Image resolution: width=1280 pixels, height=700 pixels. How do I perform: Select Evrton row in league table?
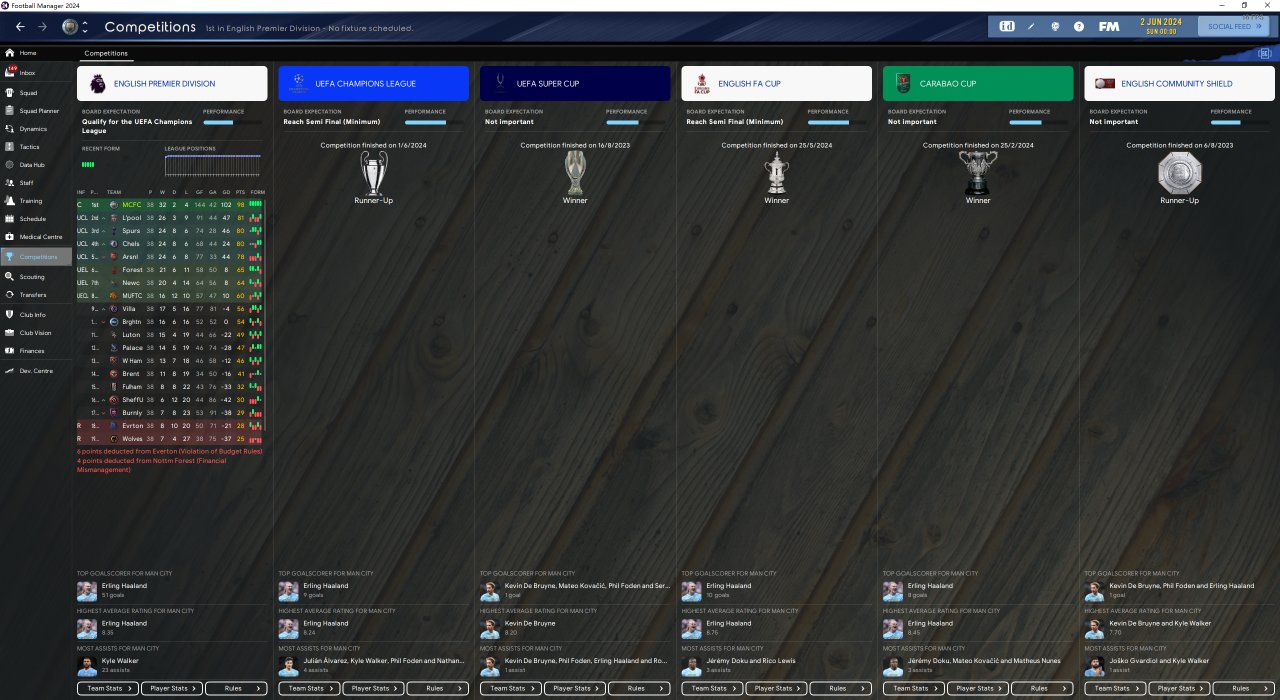pos(170,425)
